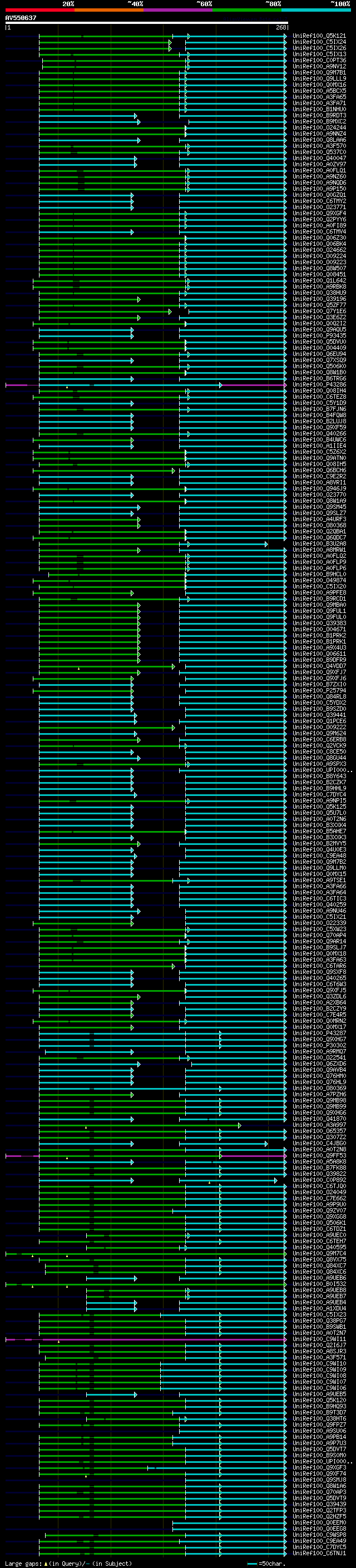Open the UniRef100_O22339 entry
This screenshot has width=356, height=1568.
tap(319, 923)
